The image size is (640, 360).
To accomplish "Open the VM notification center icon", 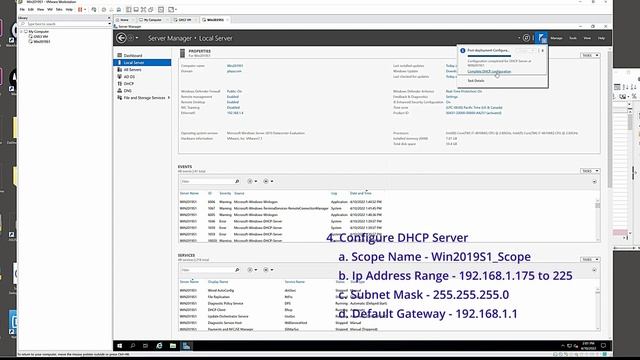I will point(603,346).
